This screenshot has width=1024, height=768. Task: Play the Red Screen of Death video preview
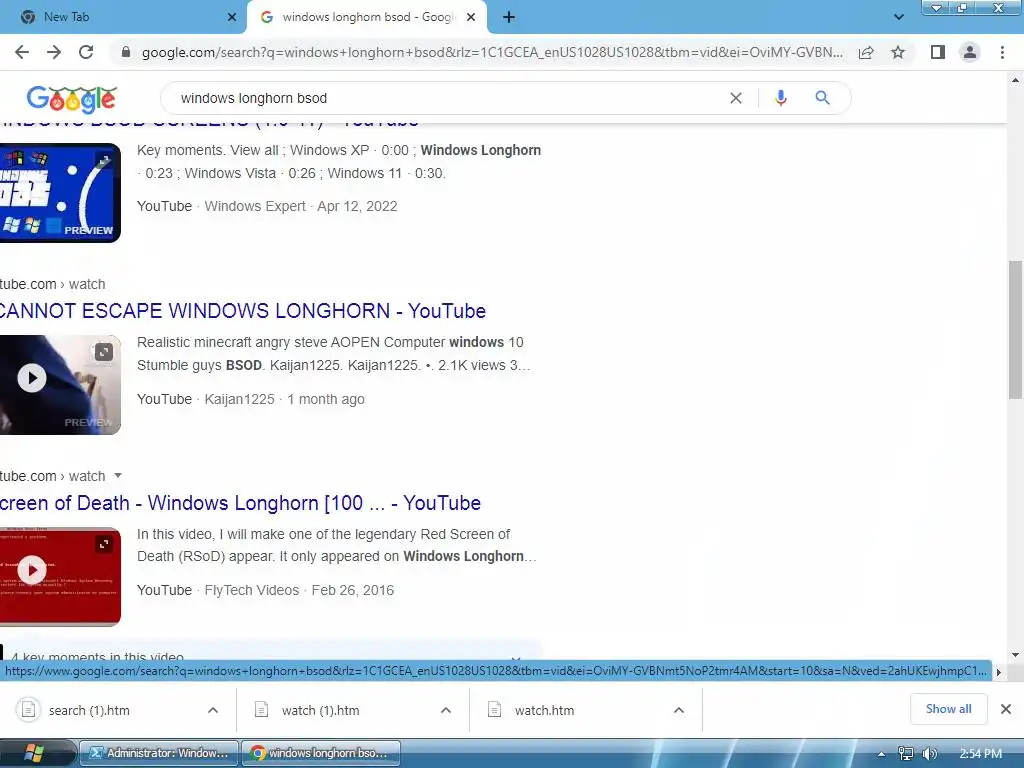(32, 569)
